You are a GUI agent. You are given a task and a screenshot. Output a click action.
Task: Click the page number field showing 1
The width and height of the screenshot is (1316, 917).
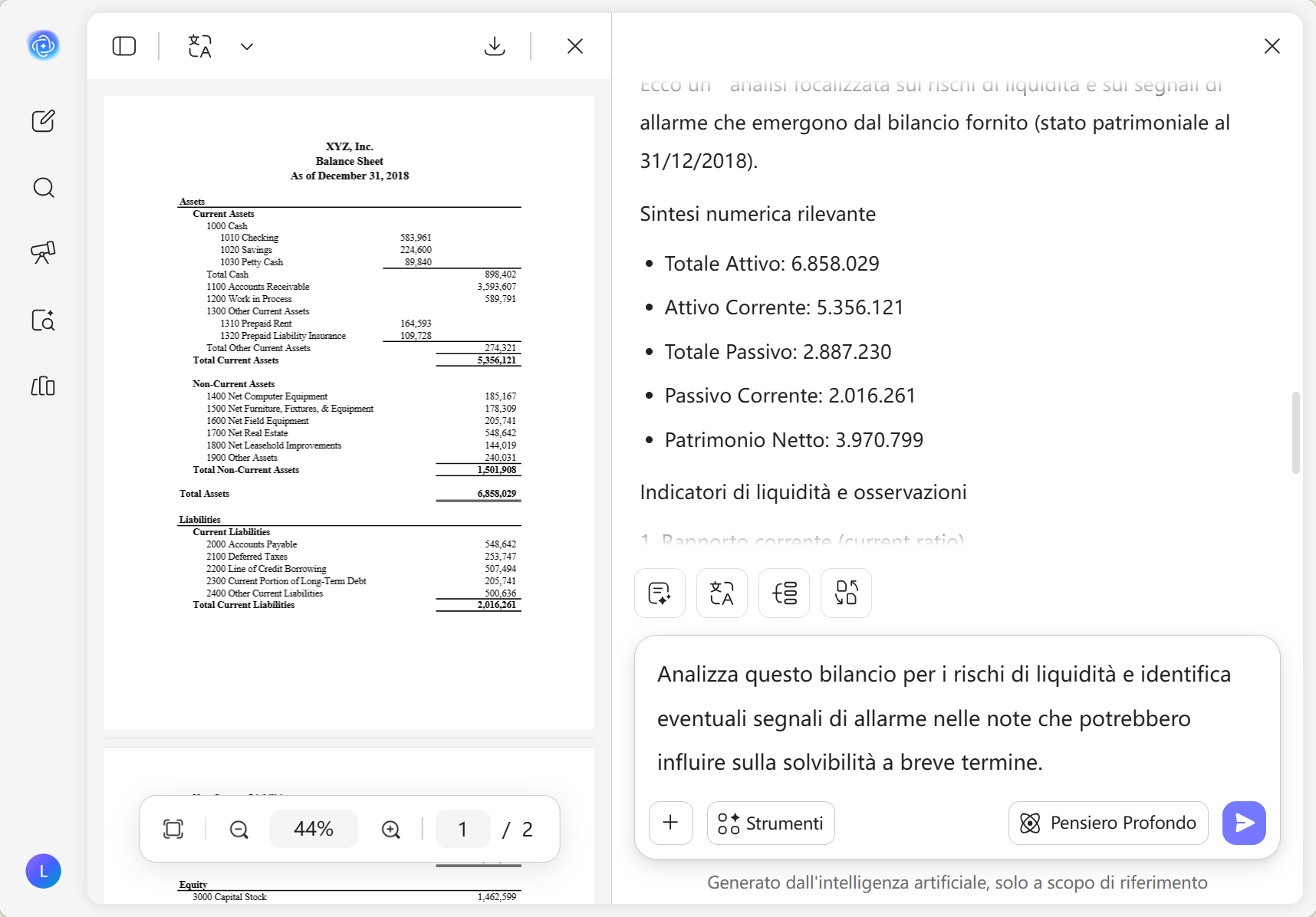(x=462, y=829)
